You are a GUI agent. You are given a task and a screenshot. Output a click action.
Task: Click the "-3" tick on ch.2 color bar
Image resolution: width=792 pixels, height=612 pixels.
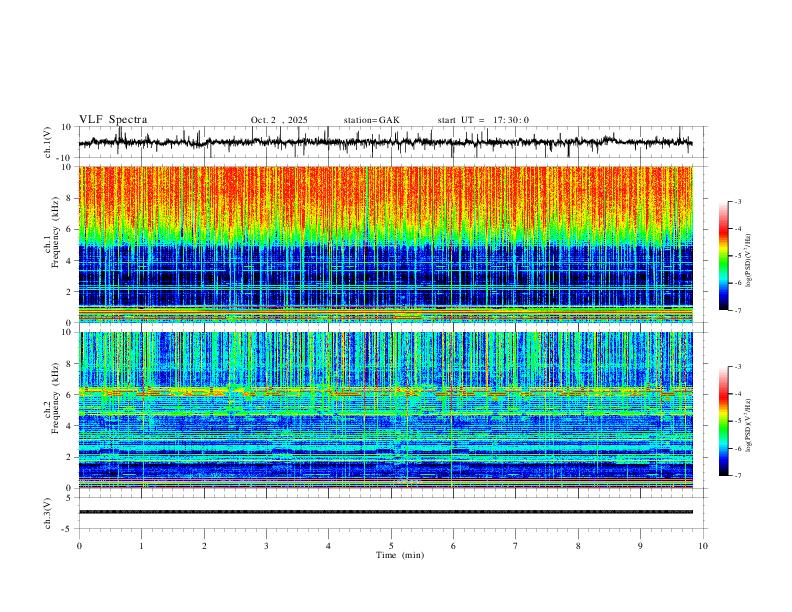738,367
